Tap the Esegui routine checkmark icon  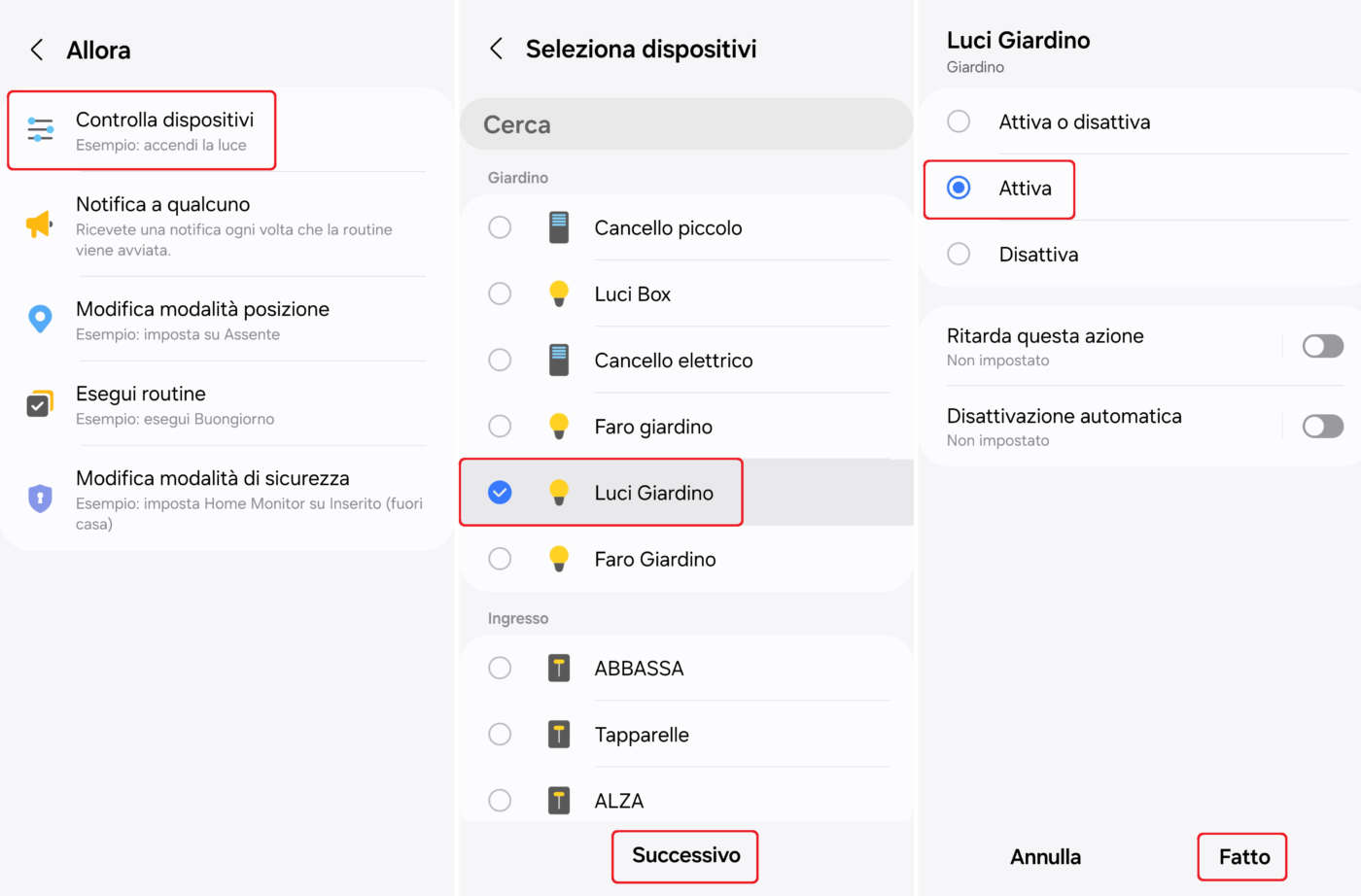(39, 403)
